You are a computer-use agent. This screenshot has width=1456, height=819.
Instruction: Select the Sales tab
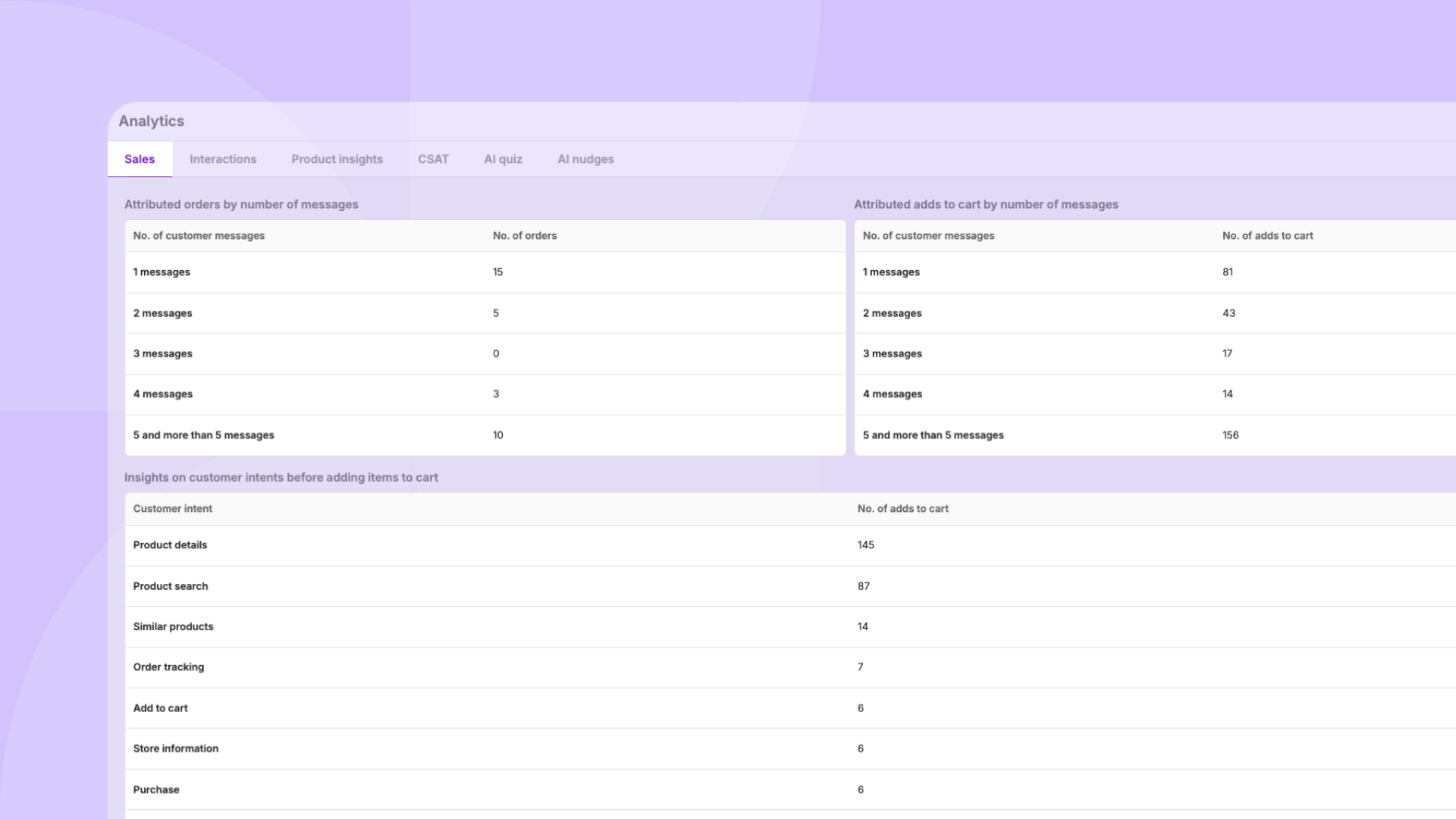click(140, 159)
